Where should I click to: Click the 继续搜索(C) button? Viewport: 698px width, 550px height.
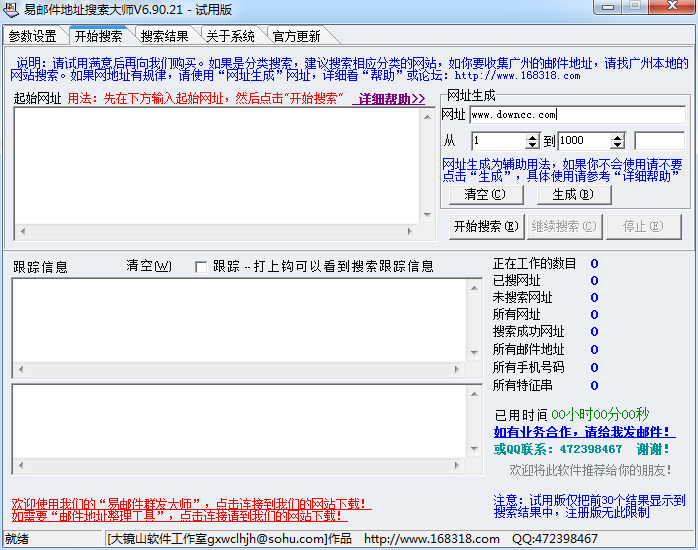click(564, 226)
